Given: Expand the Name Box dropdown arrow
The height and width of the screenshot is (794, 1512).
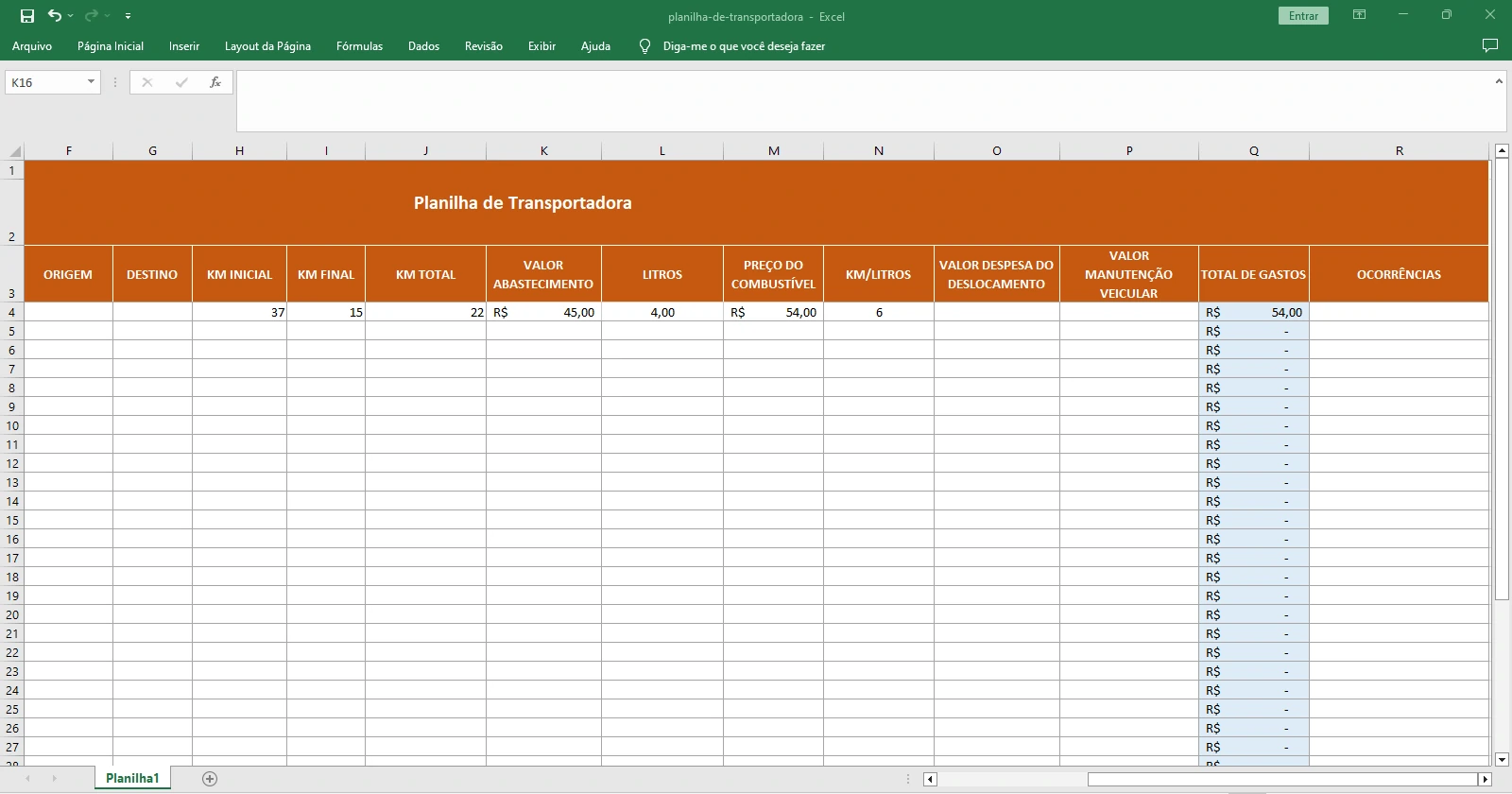Looking at the screenshot, I should point(91,82).
